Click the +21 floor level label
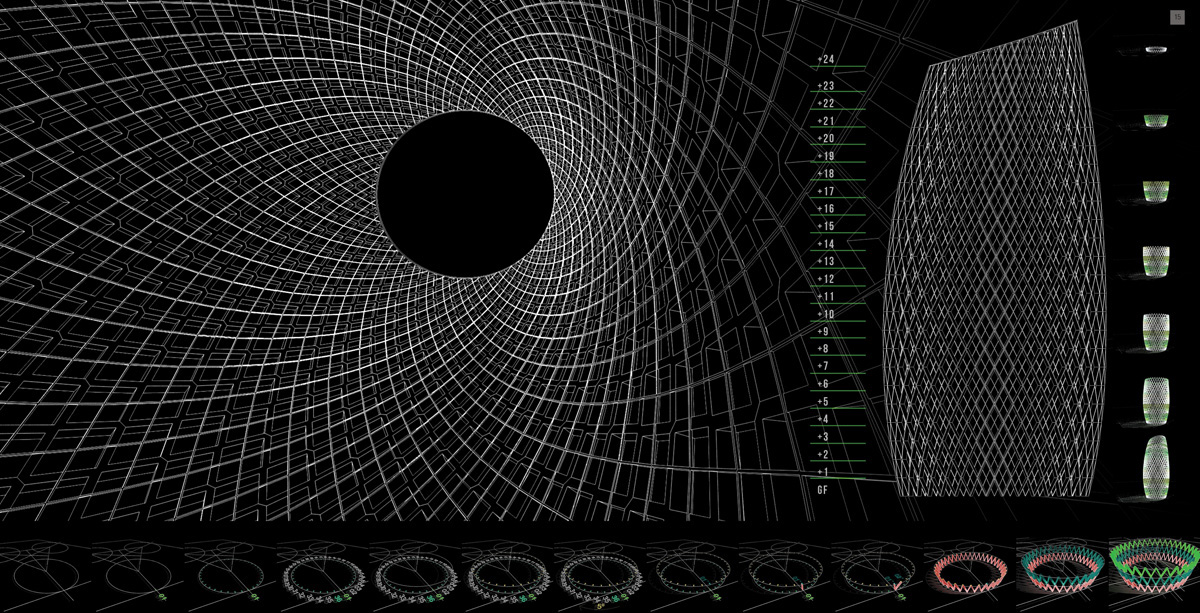The width and height of the screenshot is (1200, 613). (825, 121)
